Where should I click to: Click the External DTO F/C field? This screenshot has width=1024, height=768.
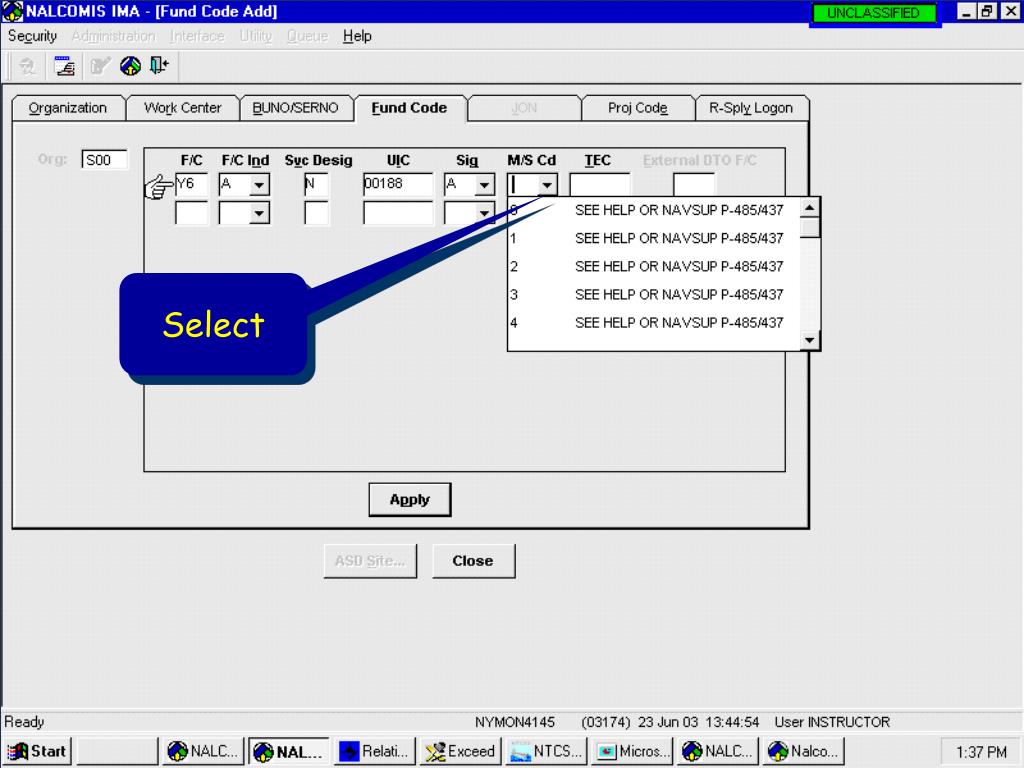click(694, 184)
